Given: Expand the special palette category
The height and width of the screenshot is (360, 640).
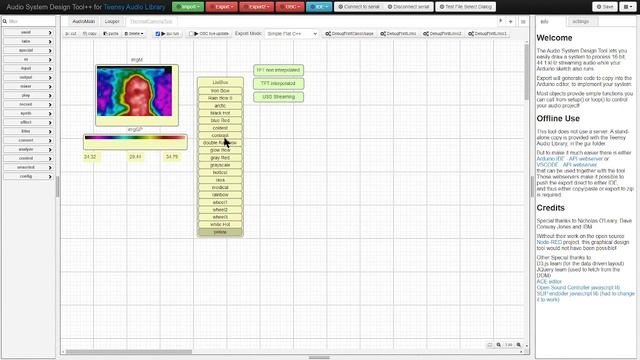Looking at the screenshot, I should click(28, 50).
